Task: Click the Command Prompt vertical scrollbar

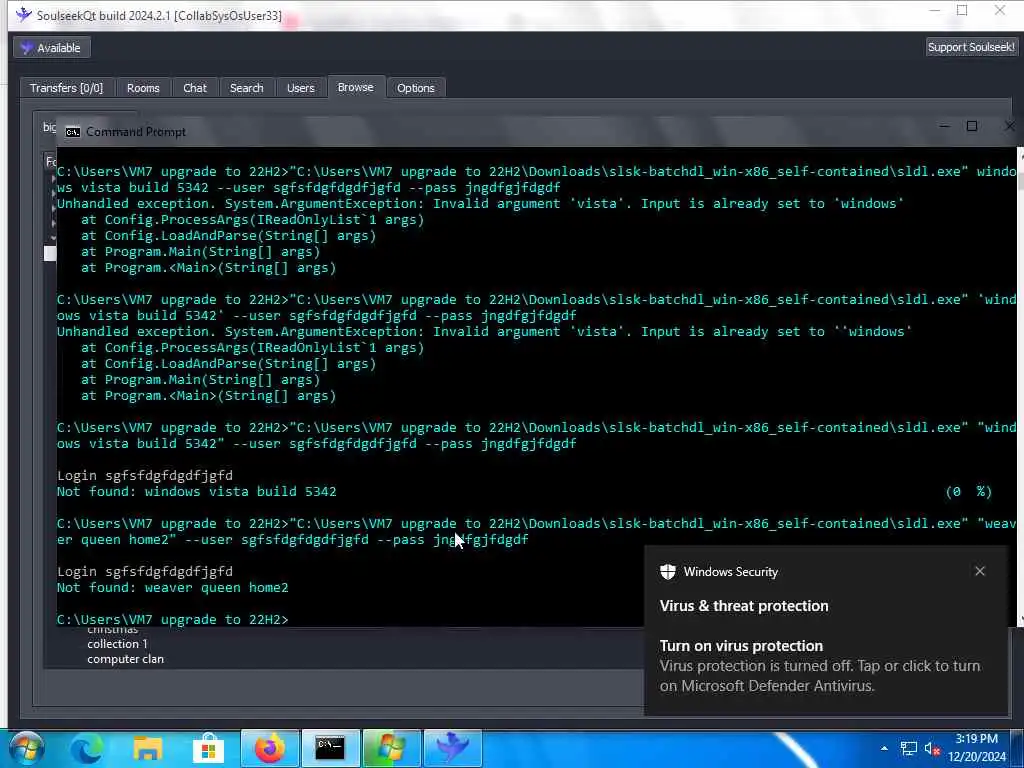Action: (x=1020, y=387)
